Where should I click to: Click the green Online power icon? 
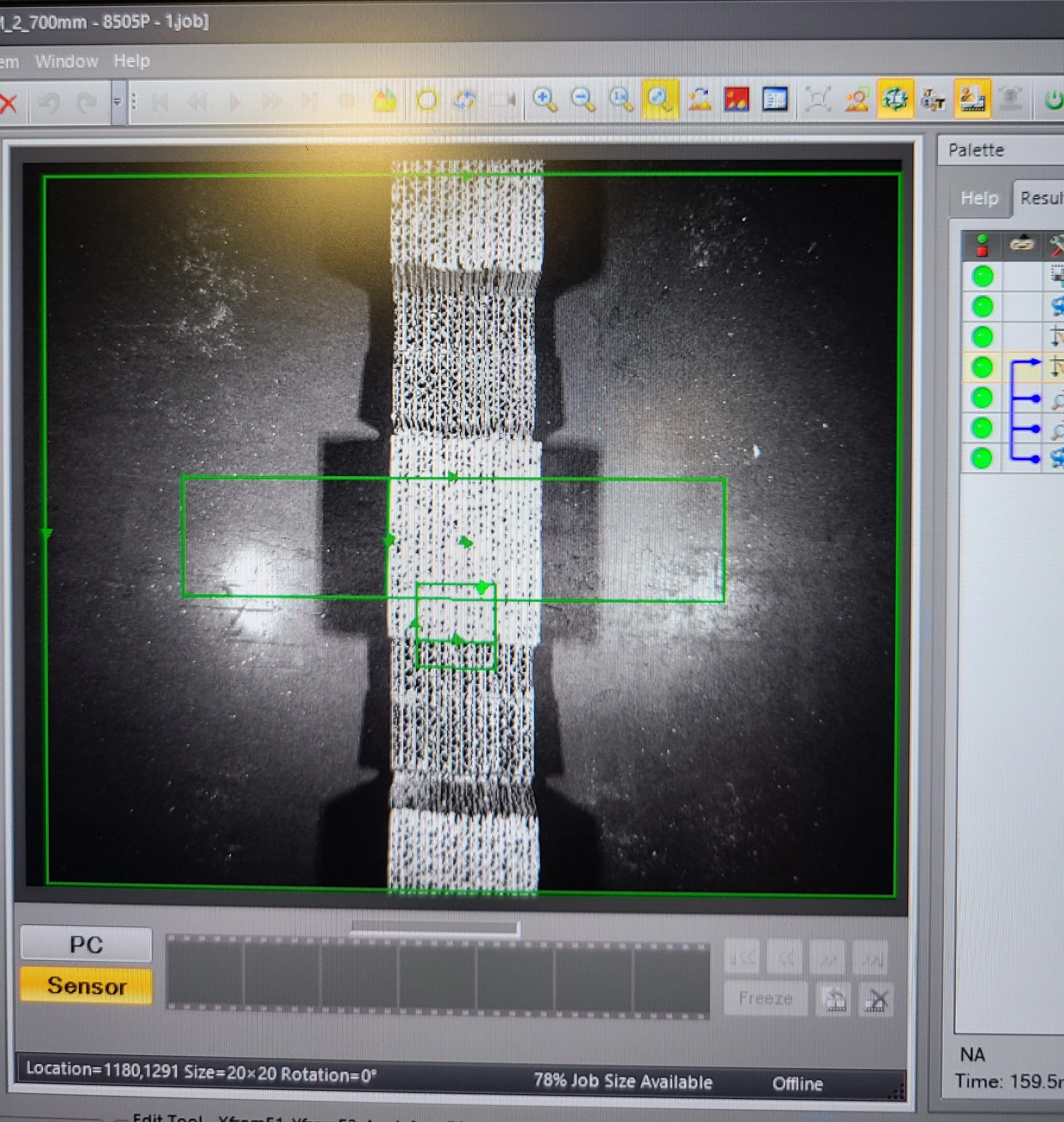point(1053,100)
